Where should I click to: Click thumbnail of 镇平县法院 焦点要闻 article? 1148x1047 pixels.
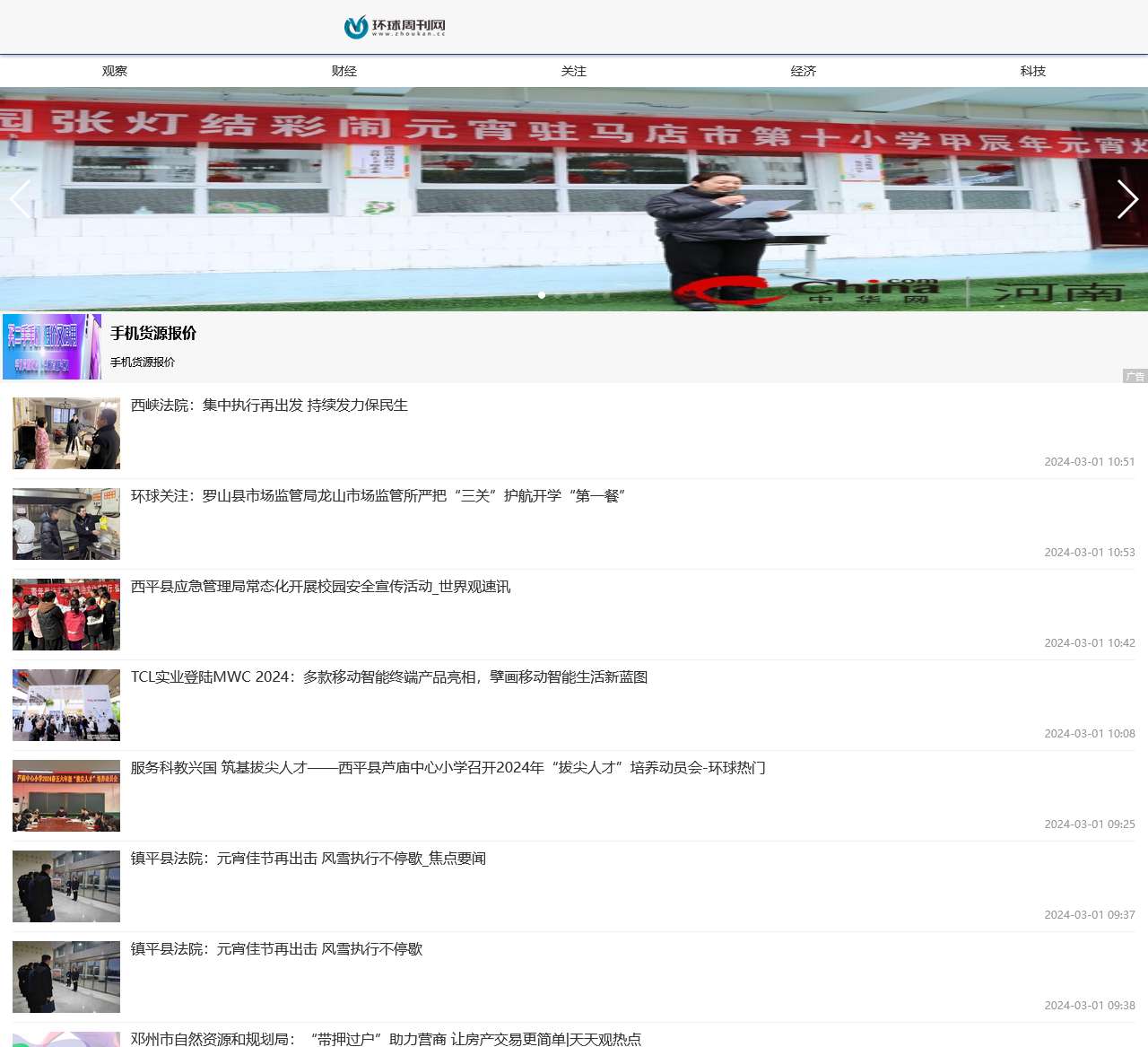[66, 886]
